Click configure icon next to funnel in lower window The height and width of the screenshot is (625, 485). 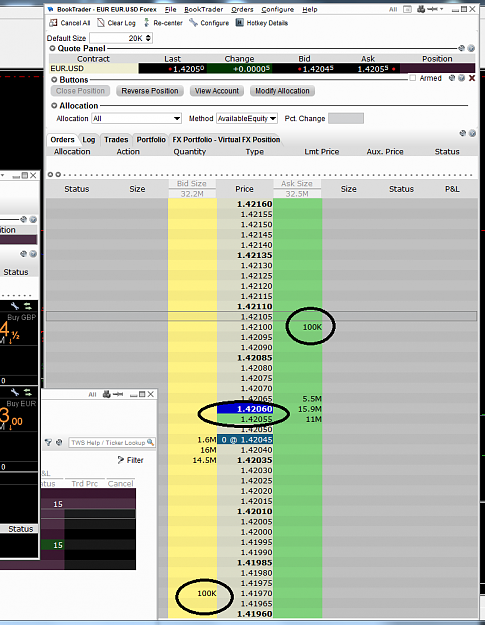point(59,442)
